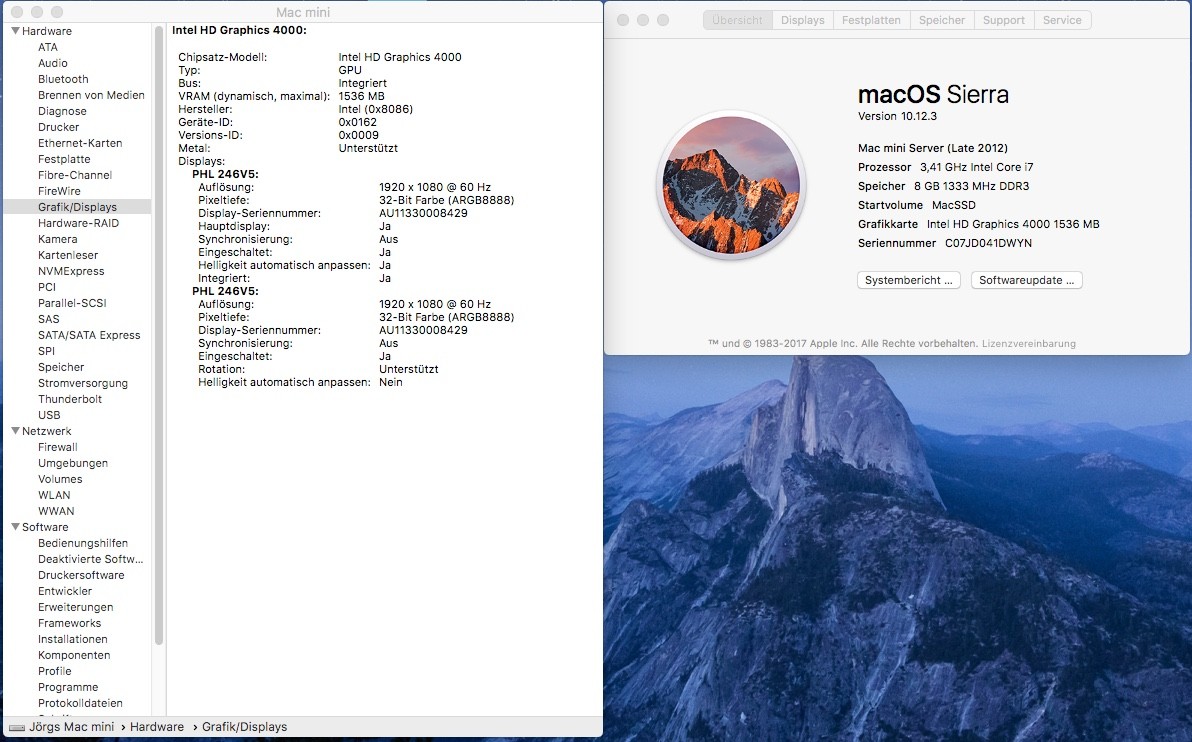The width and height of the screenshot is (1192, 742).
Task: Collapse the Software section in sidebar
Action: click(15, 527)
